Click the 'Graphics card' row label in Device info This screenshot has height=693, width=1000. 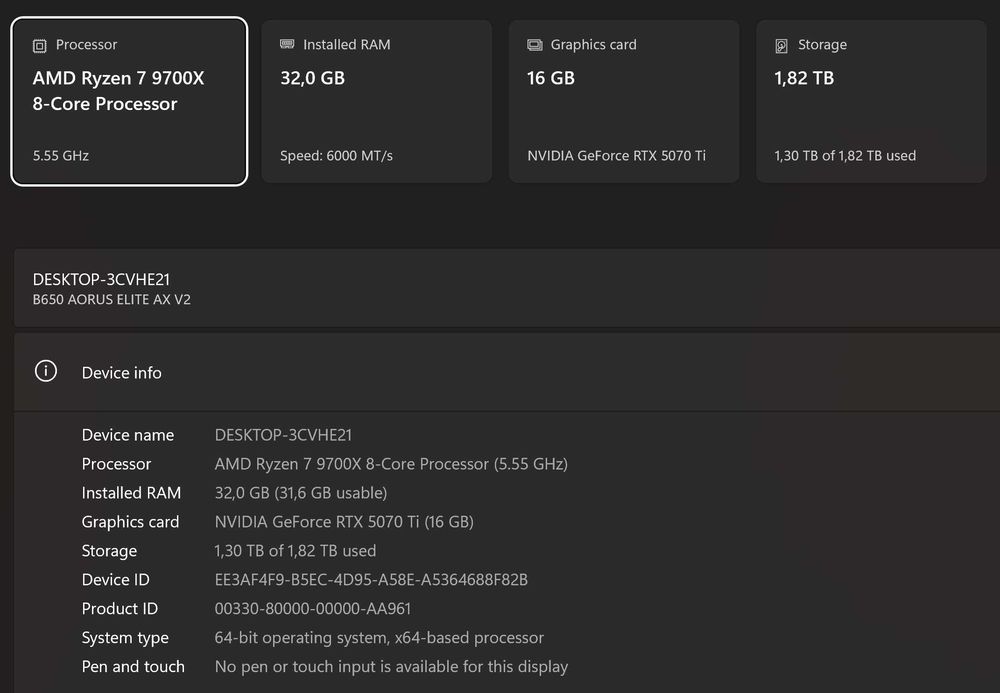coord(130,522)
